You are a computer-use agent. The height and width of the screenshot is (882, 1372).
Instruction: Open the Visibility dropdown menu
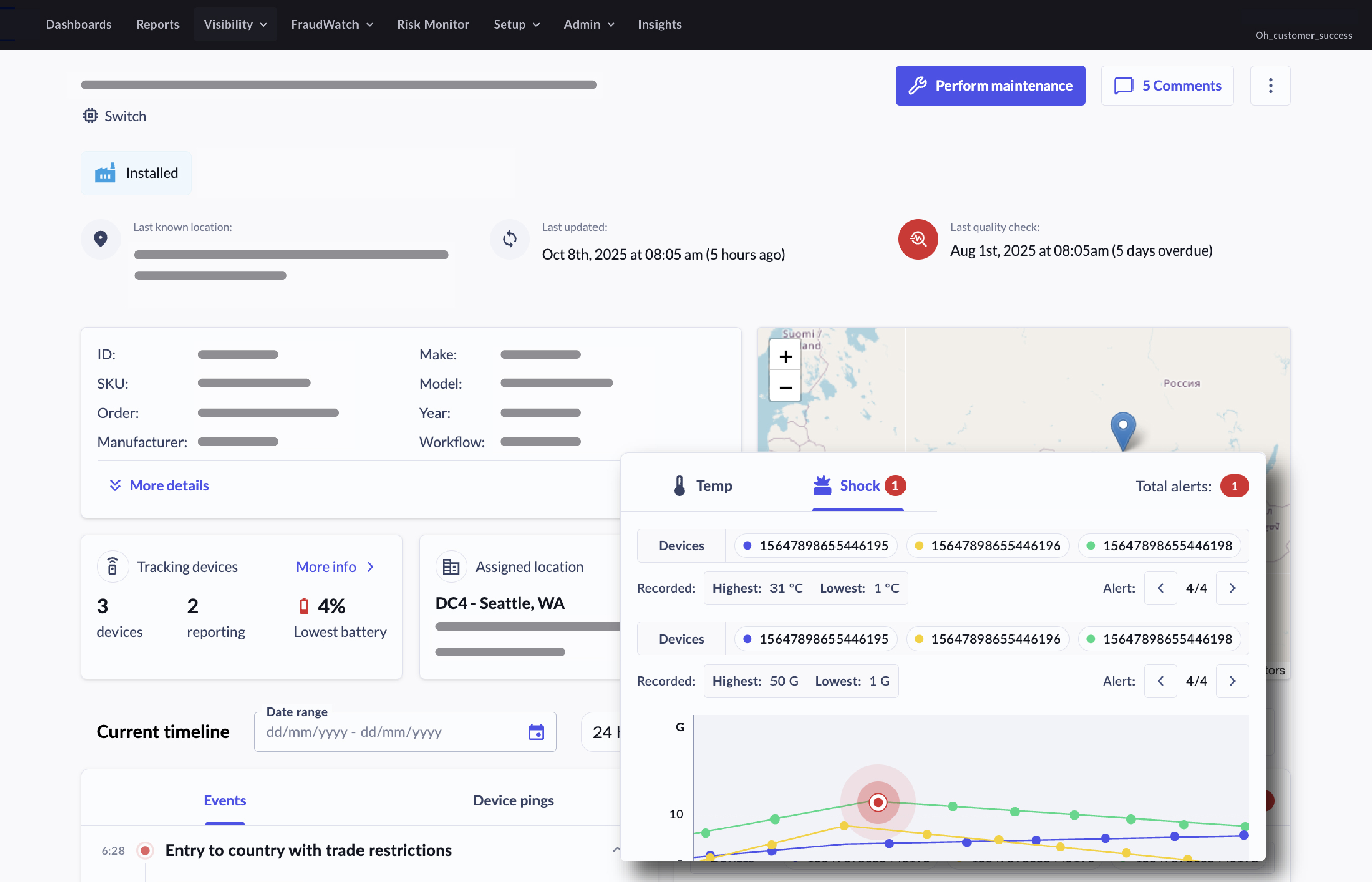pyautogui.click(x=235, y=24)
